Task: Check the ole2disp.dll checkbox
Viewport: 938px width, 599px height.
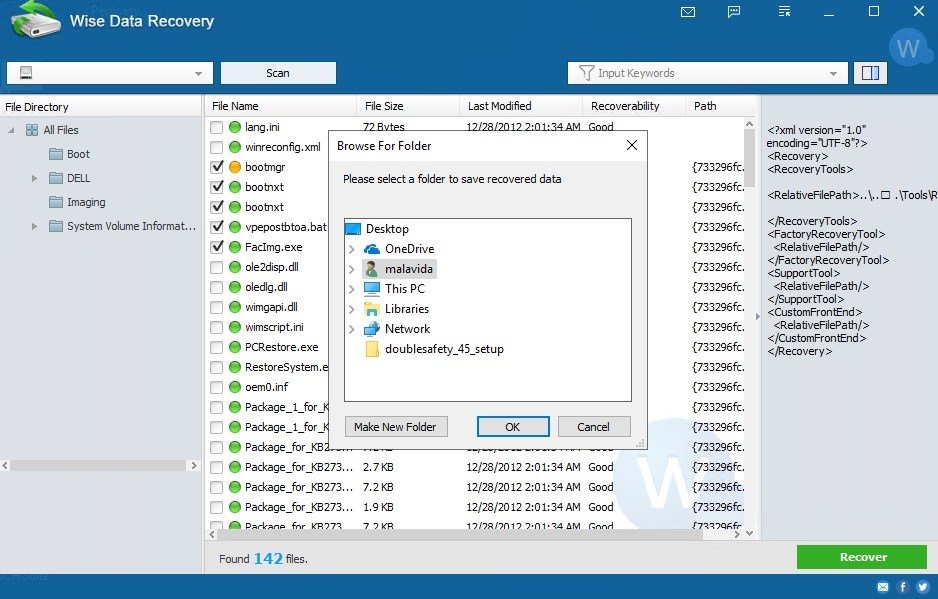Action: pyautogui.click(x=217, y=267)
